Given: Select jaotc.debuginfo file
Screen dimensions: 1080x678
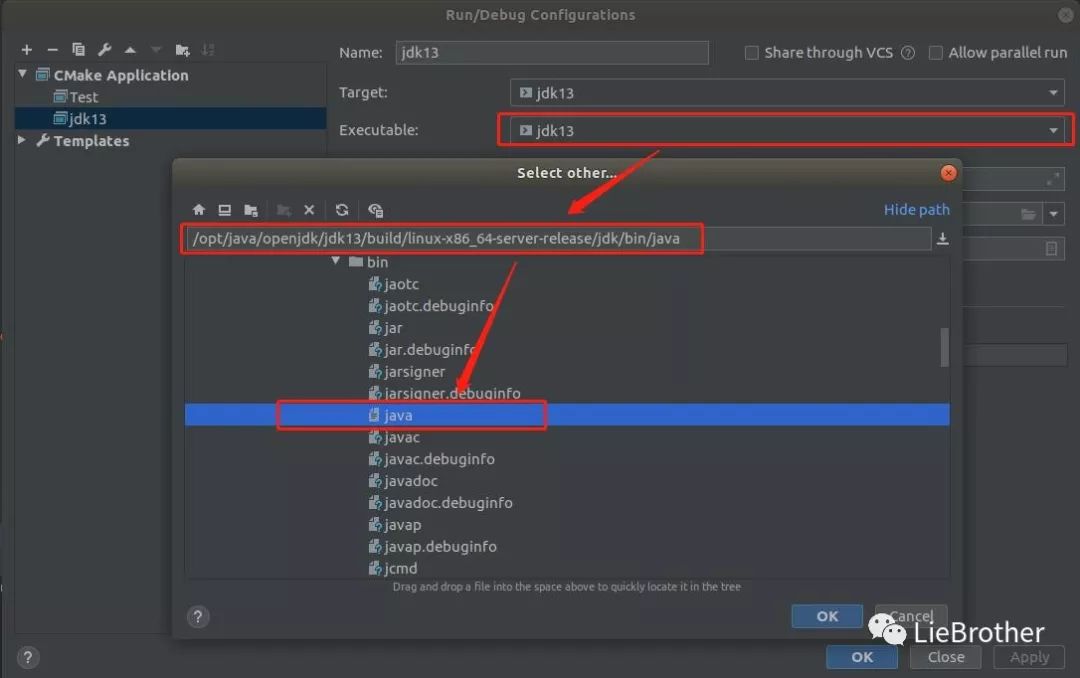Looking at the screenshot, I should click(x=430, y=306).
